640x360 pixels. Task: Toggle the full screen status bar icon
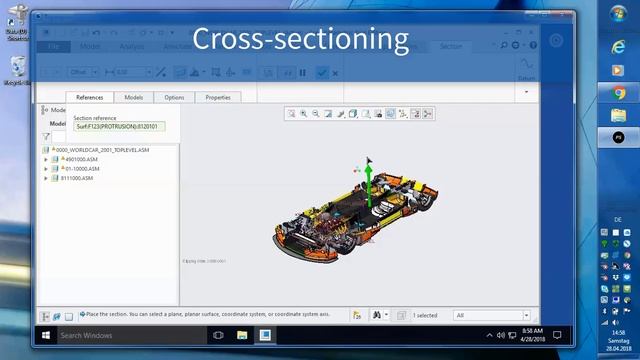point(69,316)
